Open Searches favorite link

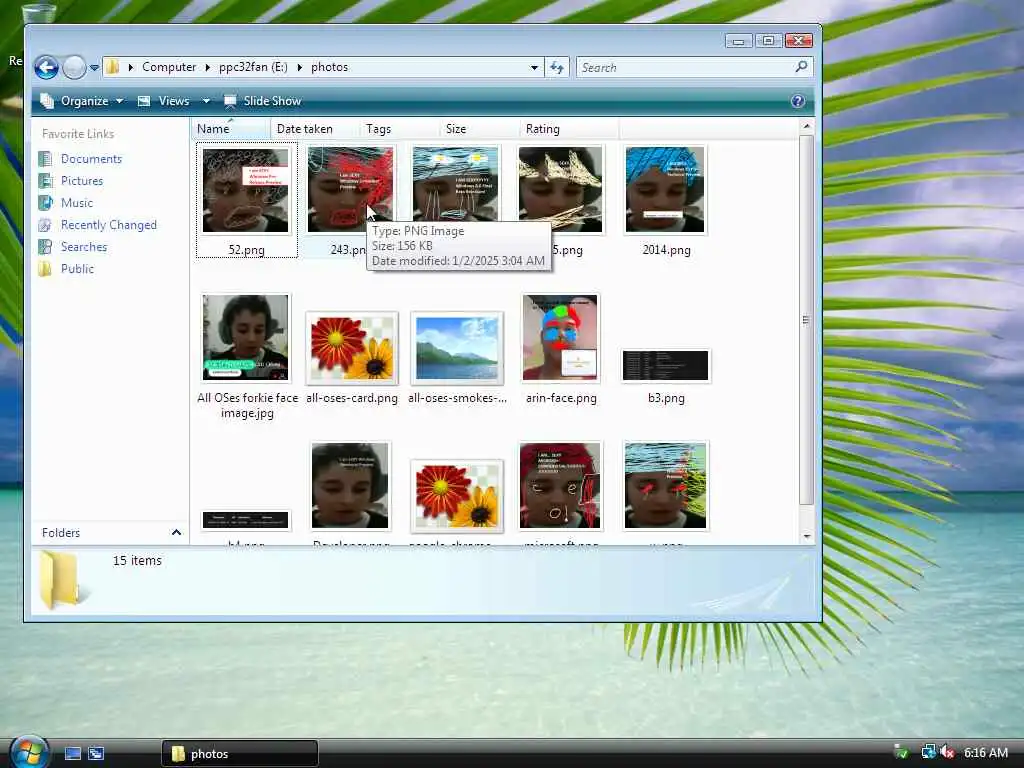[84, 247]
